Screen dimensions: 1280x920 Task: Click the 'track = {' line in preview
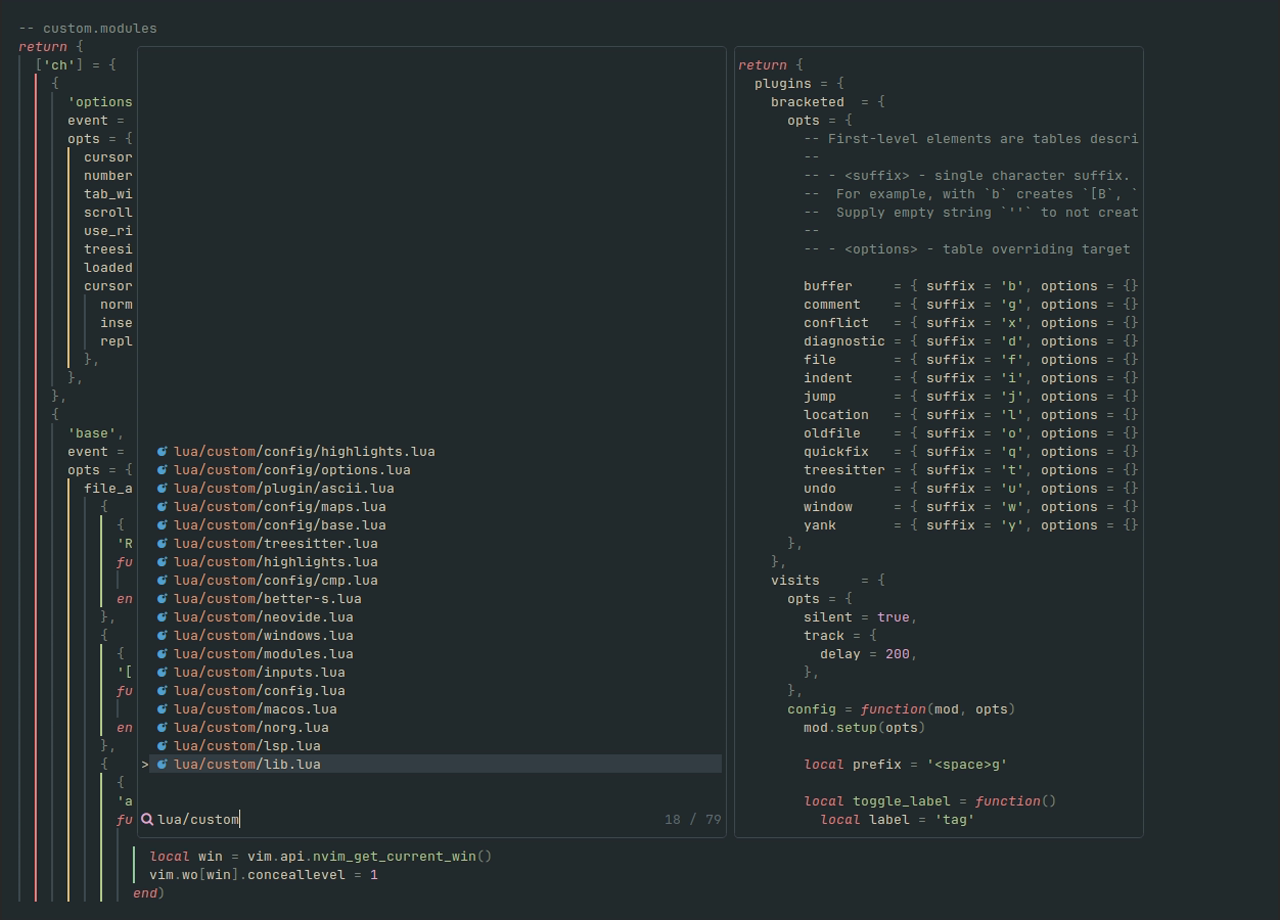pos(840,635)
